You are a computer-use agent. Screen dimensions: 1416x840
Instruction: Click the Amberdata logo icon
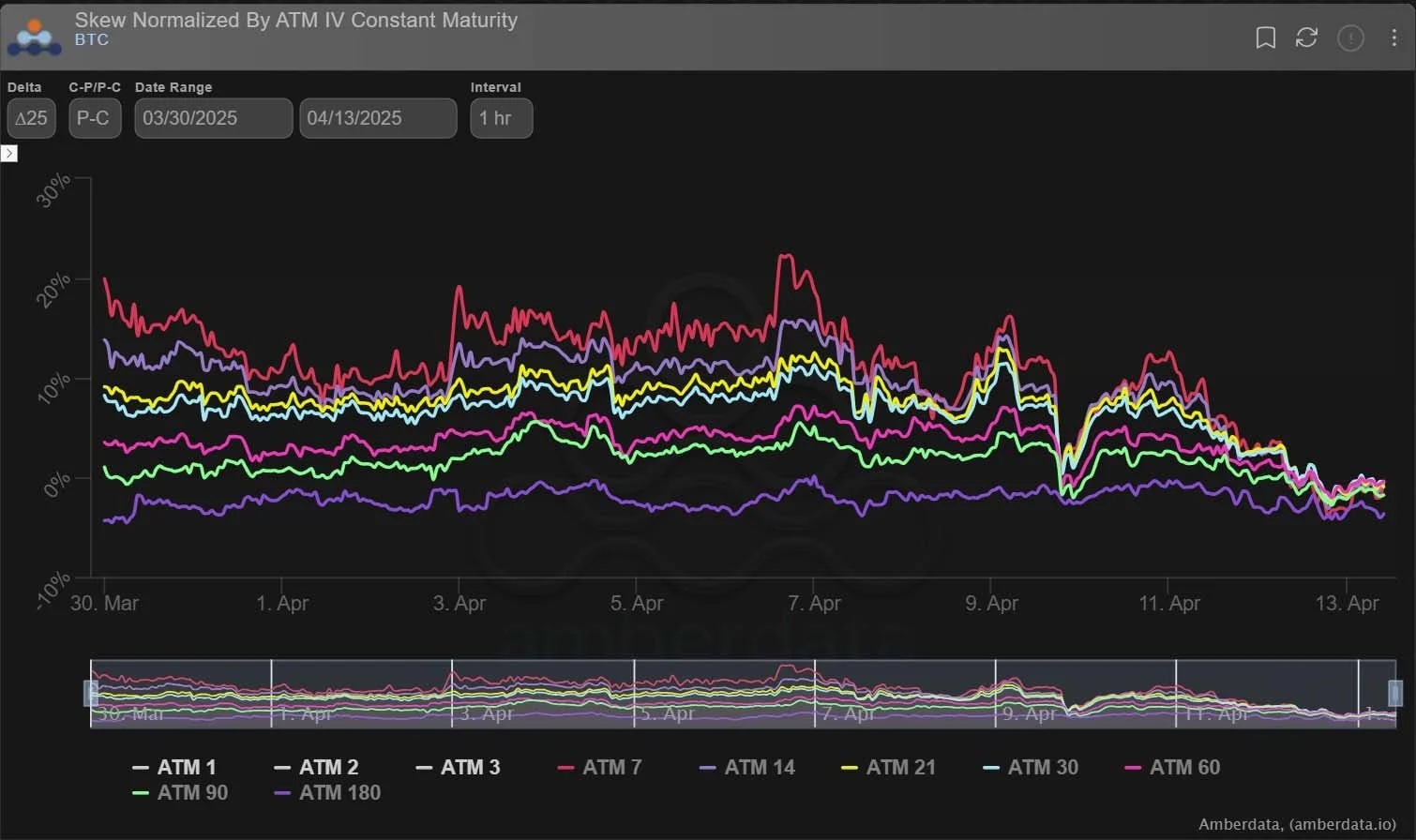[x=34, y=36]
